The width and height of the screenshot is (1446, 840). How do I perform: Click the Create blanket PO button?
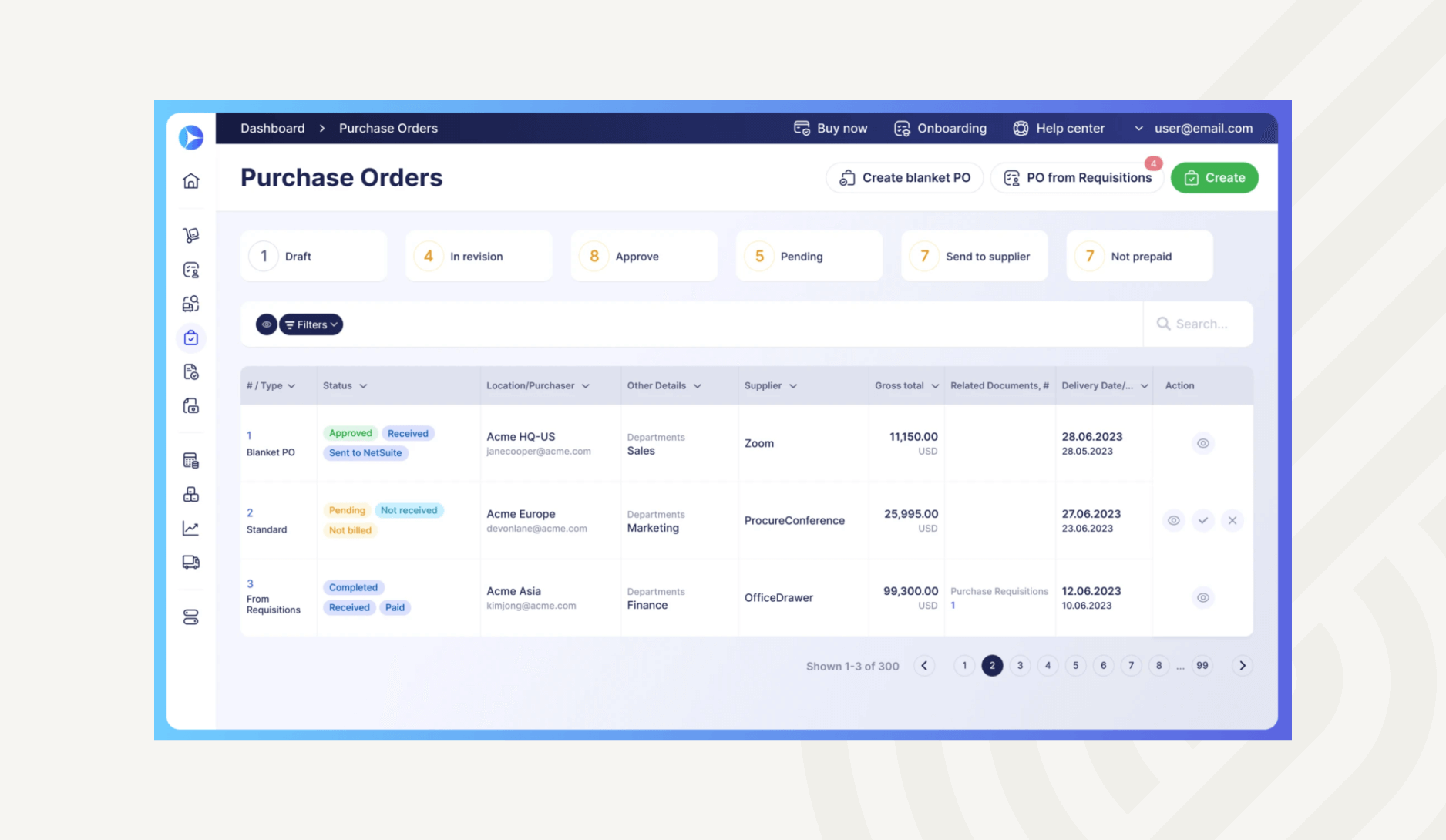[905, 178]
